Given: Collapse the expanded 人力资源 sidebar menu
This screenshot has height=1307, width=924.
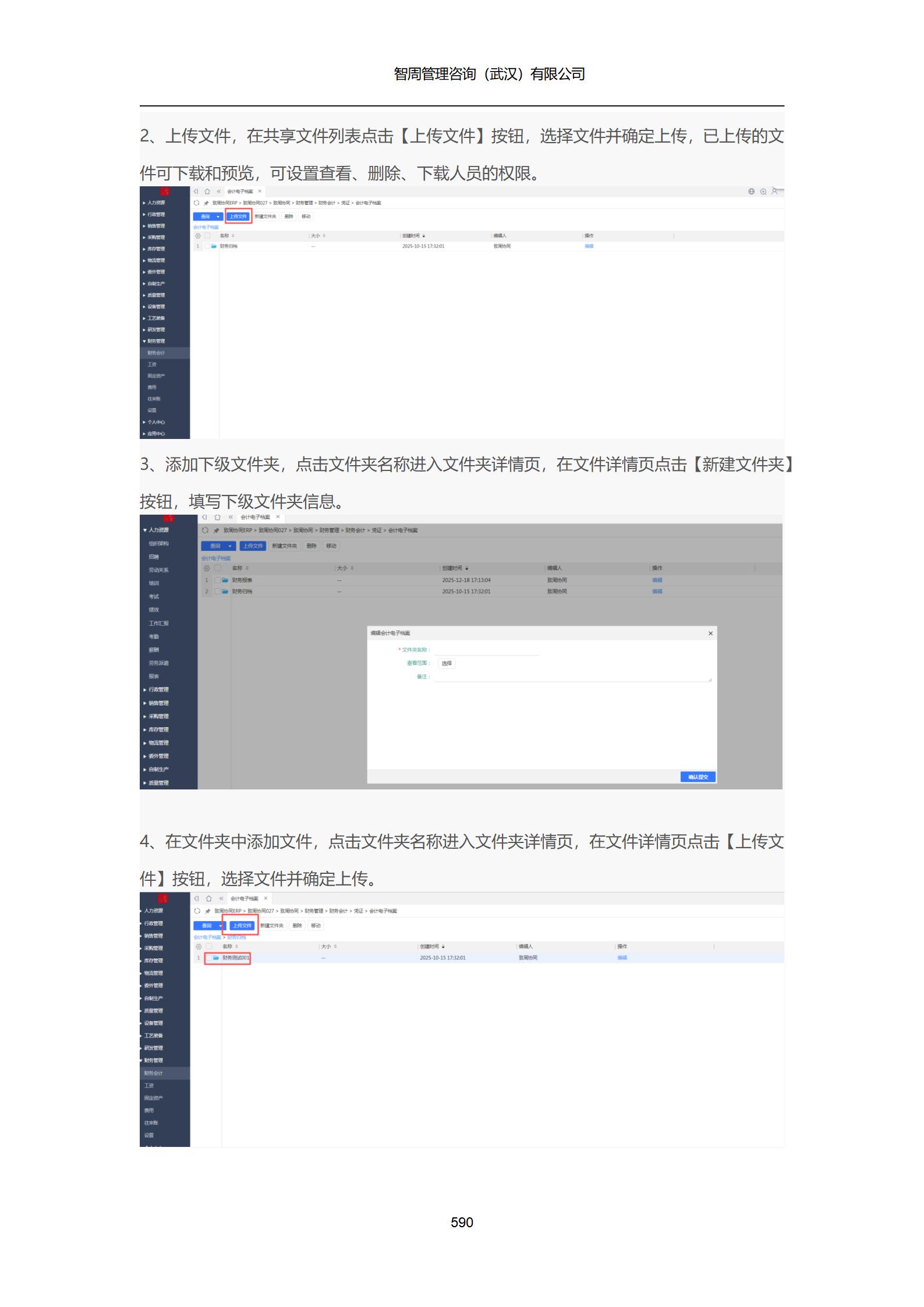Looking at the screenshot, I should (156, 530).
